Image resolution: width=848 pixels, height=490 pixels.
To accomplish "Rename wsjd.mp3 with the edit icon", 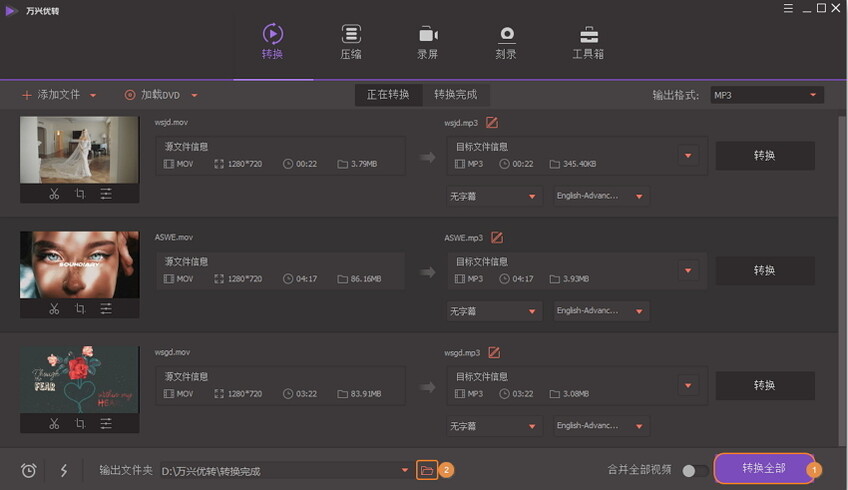I will pos(492,123).
